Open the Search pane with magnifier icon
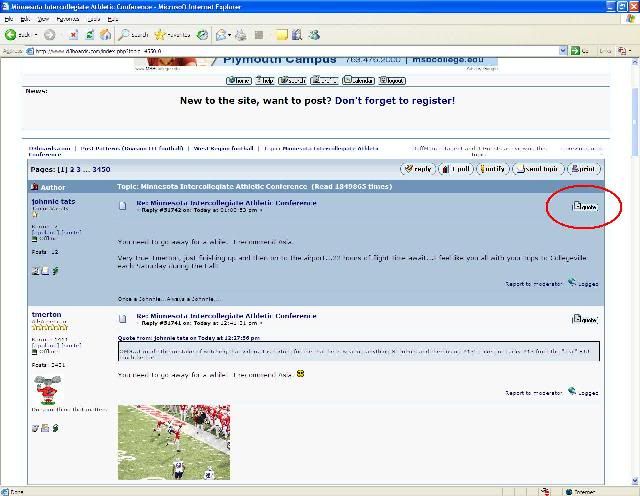The height and width of the screenshot is (496, 640). (x=133, y=35)
